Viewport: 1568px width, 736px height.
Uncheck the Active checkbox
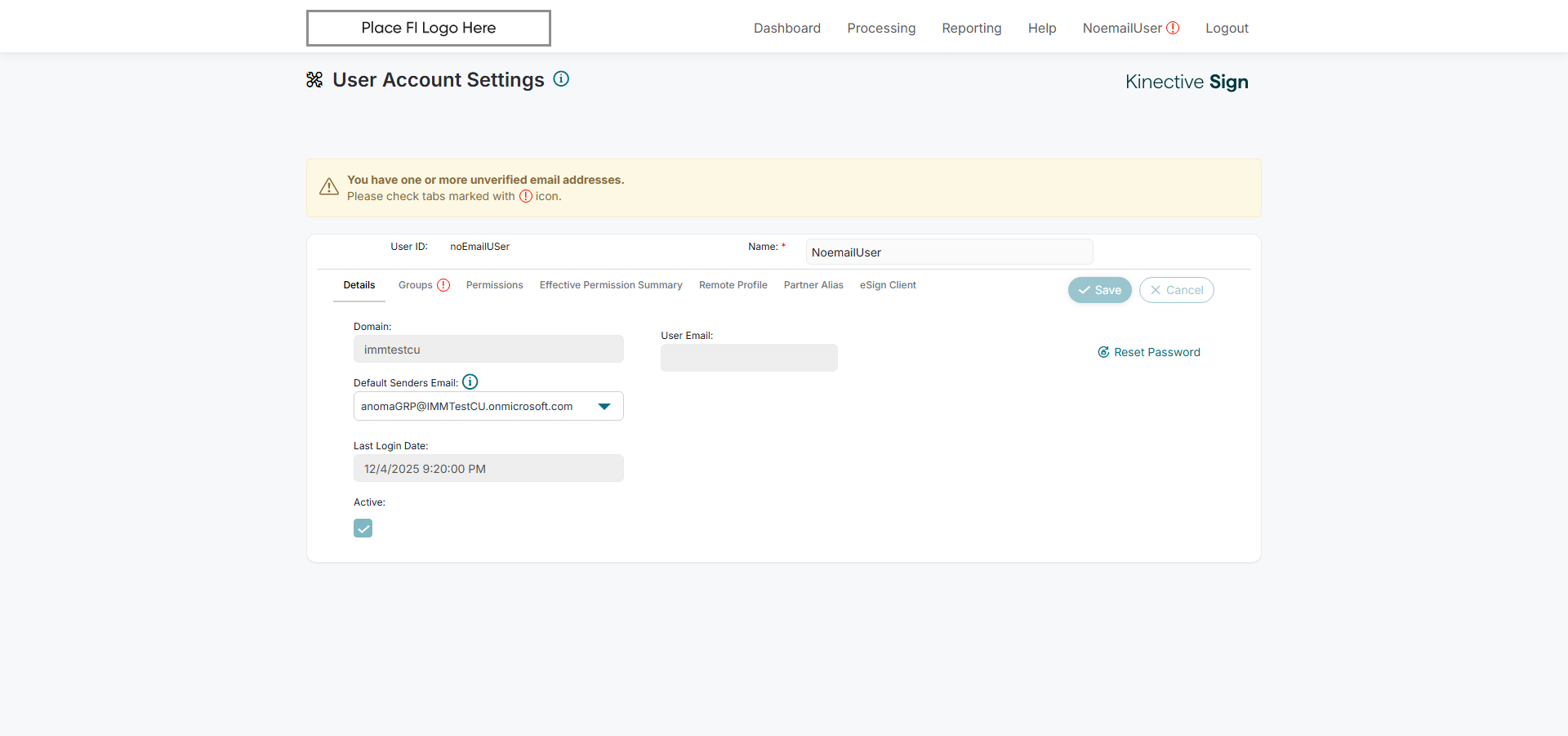pos(363,529)
